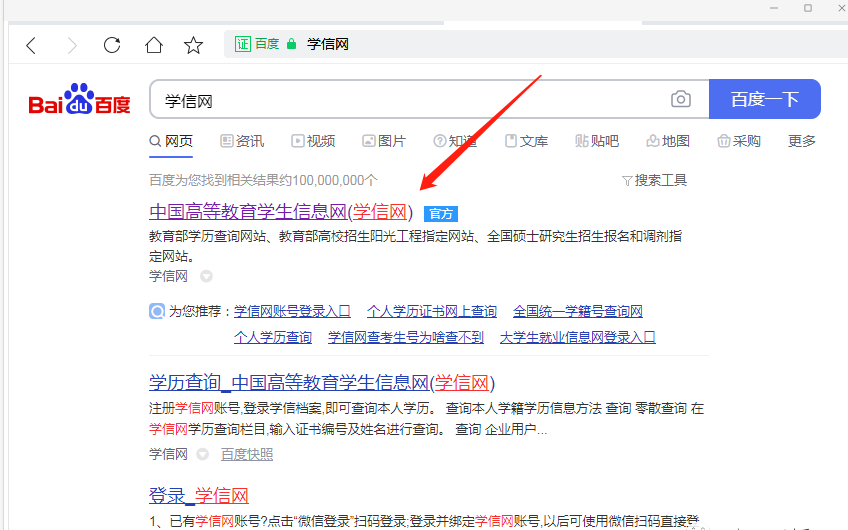Open 学信网账号登录入口 suggested link
This screenshot has height=530, width=848.
(x=292, y=311)
